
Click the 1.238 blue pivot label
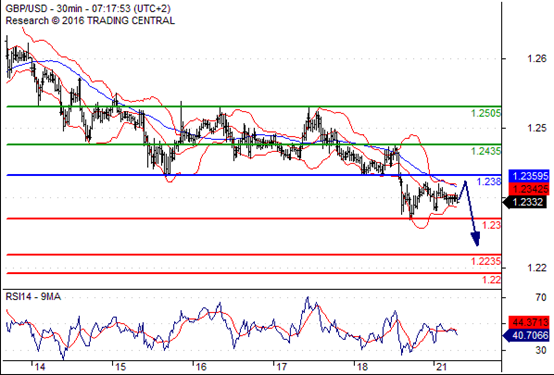(489, 182)
